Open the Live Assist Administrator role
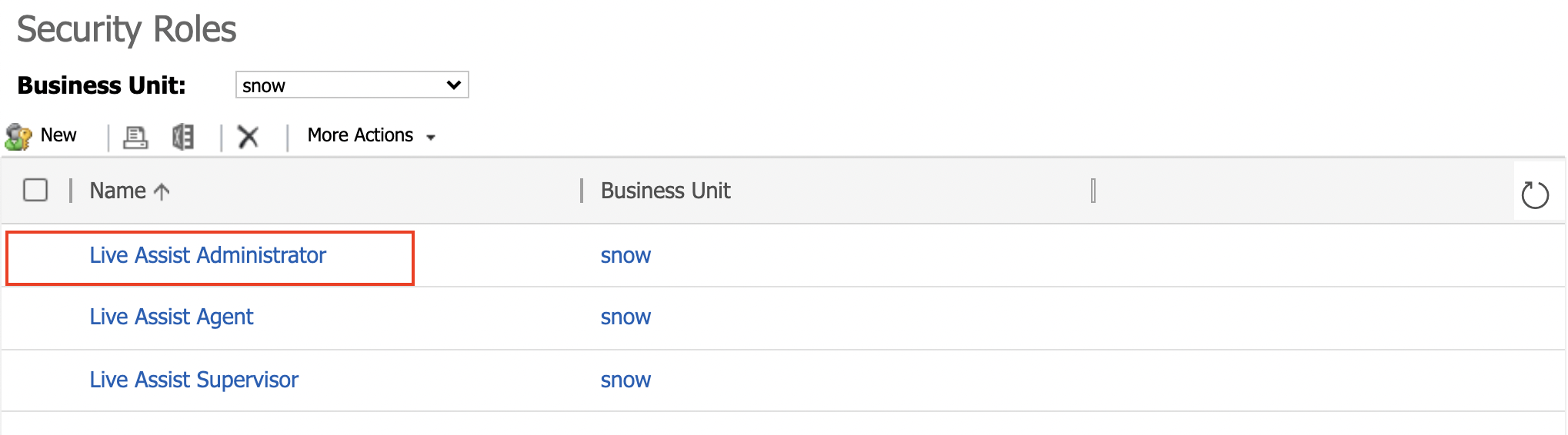Viewport: 1568px width, 435px height. tap(208, 255)
